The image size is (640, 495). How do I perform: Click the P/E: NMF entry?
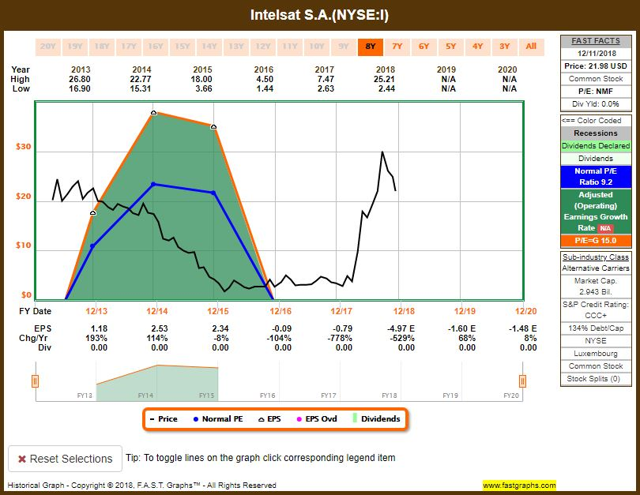coord(596,91)
